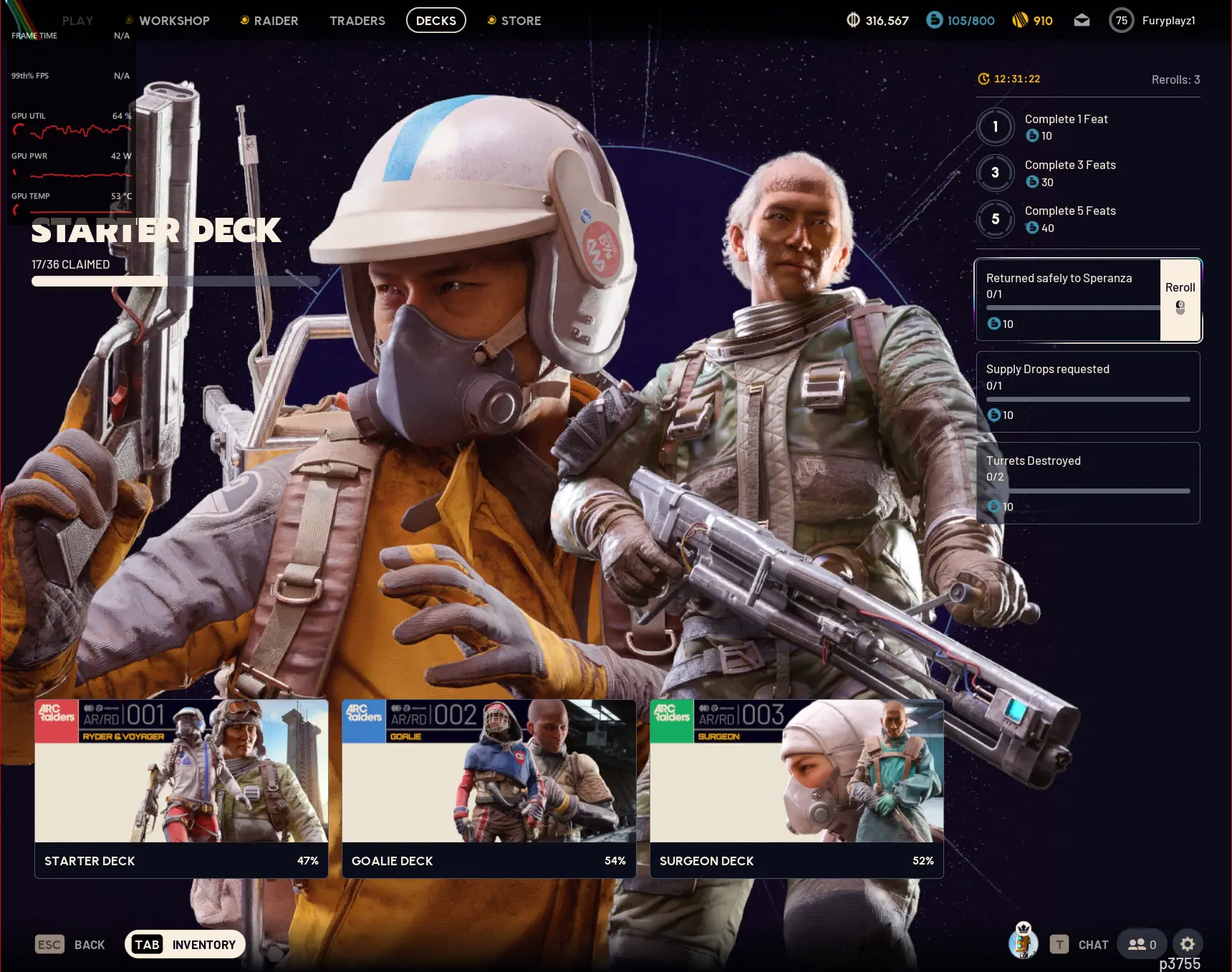Viewport: 1232px width, 972px height.
Task: Click the "12:31:22" countdown timer
Action: point(1017,79)
